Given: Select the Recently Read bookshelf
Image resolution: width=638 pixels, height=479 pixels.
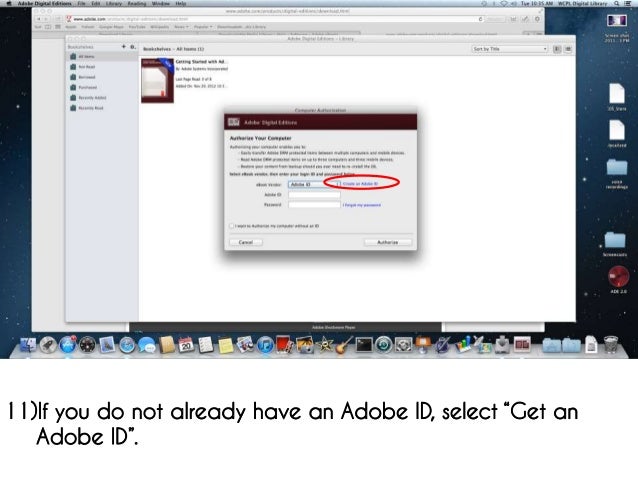Looking at the screenshot, I should pos(102,108).
